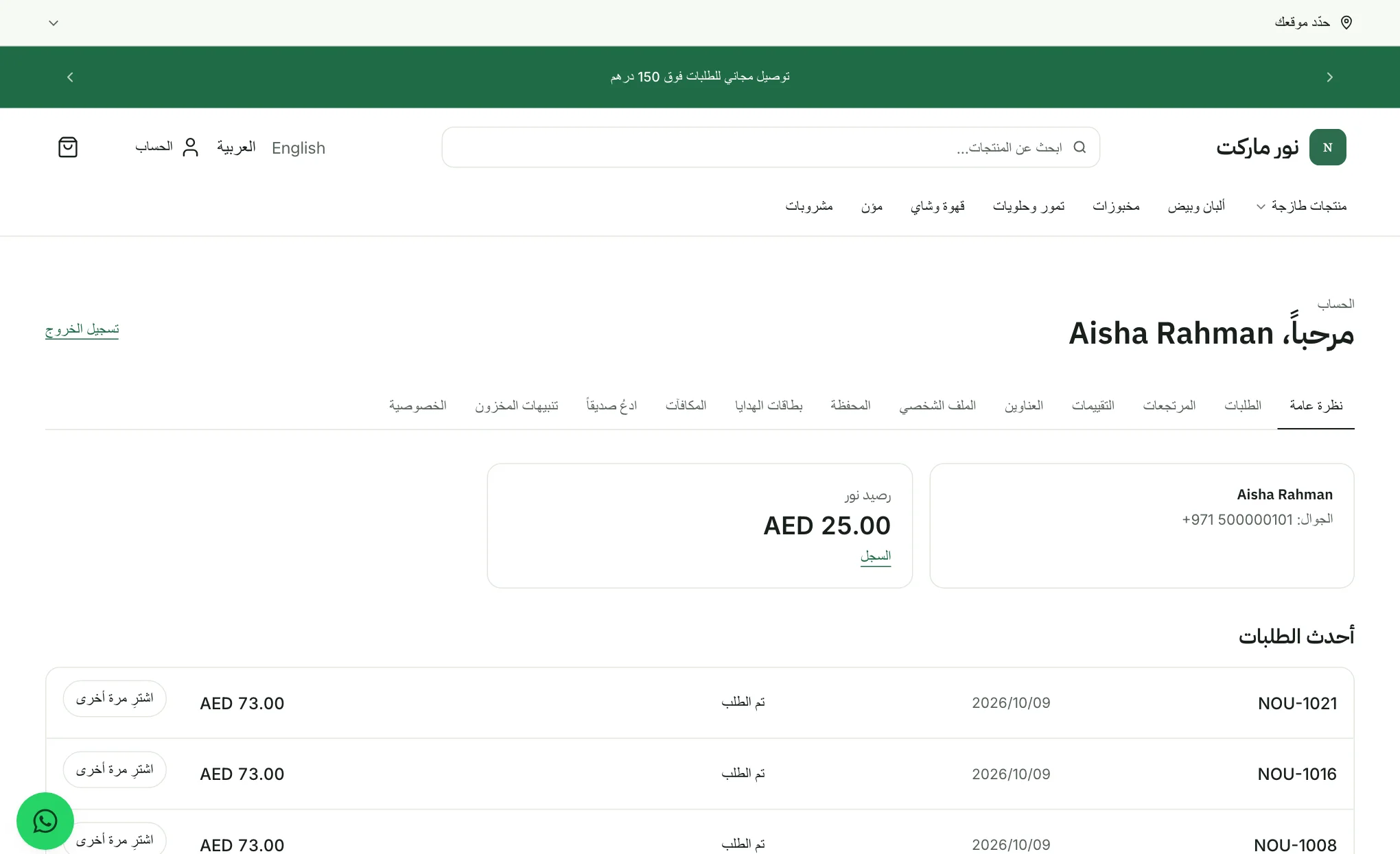Click AED 25.00 balance amount
This screenshot has height=854, width=1400.
click(x=827, y=525)
